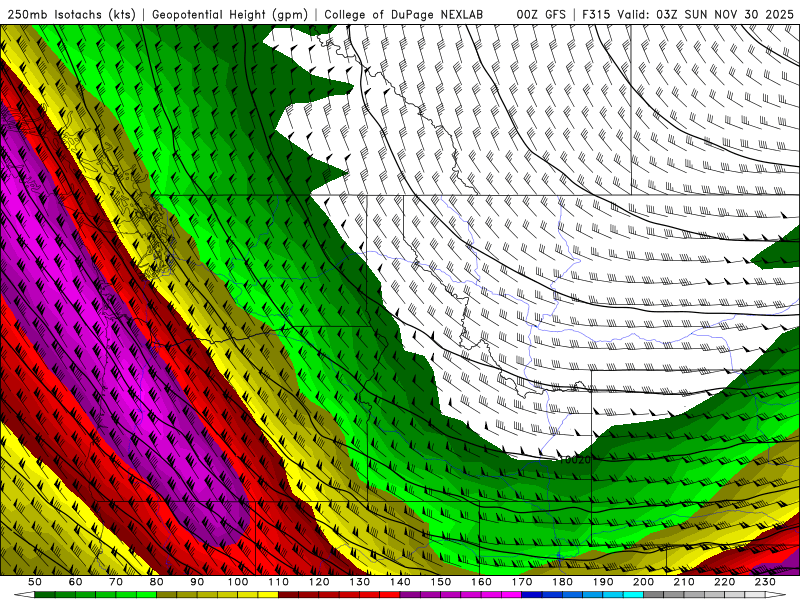The height and width of the screenshot is (600, 800).
Task: Click the '10020' height contour label
Action: 574,460
